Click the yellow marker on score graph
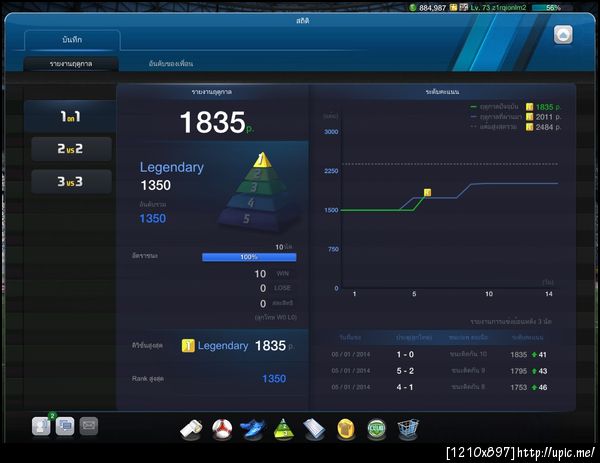 (x=427, y=192)
